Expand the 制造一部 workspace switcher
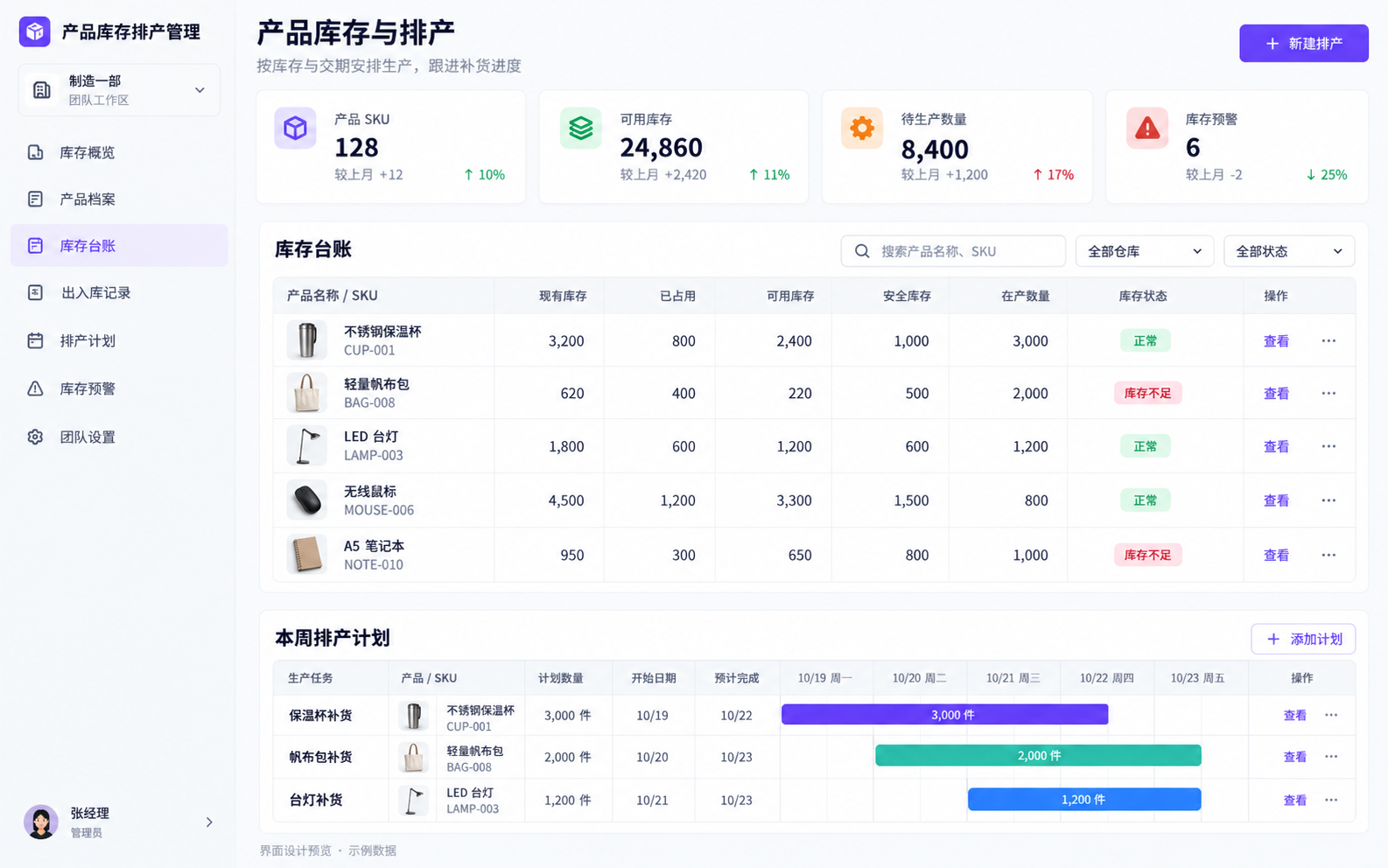Viewport: 1388px width, 868px height. pos(119,89)
